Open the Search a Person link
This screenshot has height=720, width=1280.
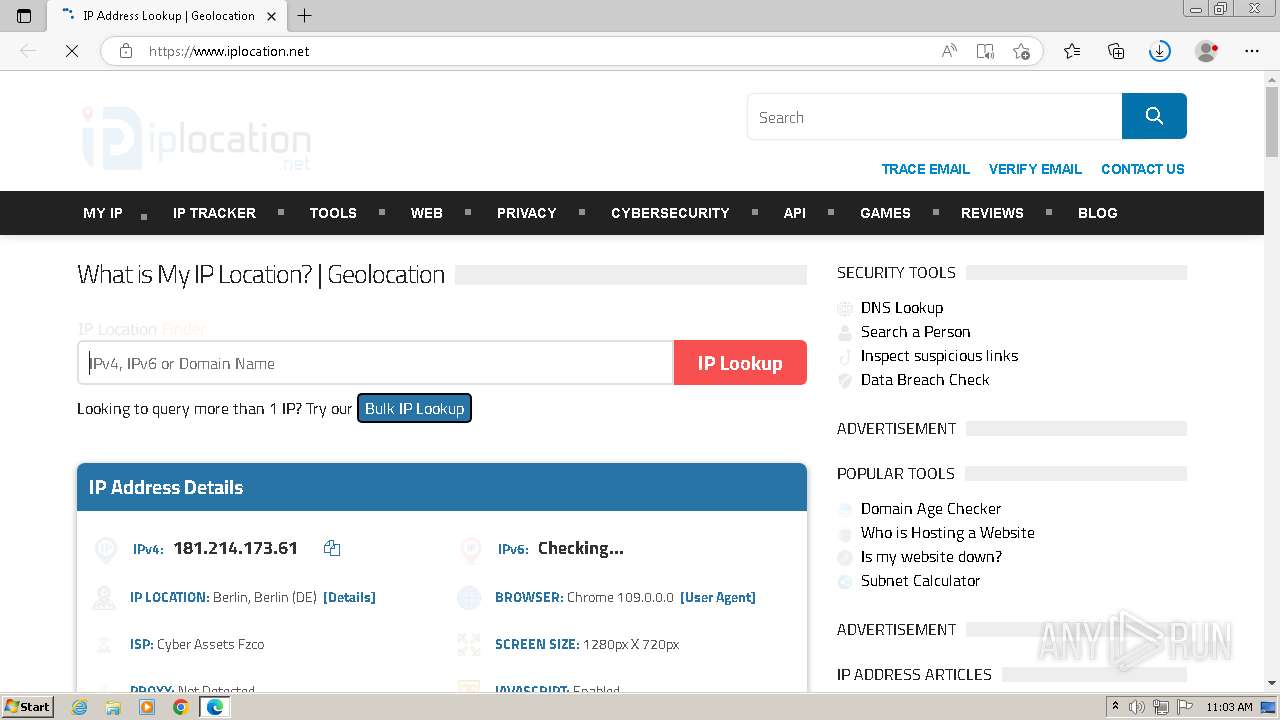click(915, 332)
